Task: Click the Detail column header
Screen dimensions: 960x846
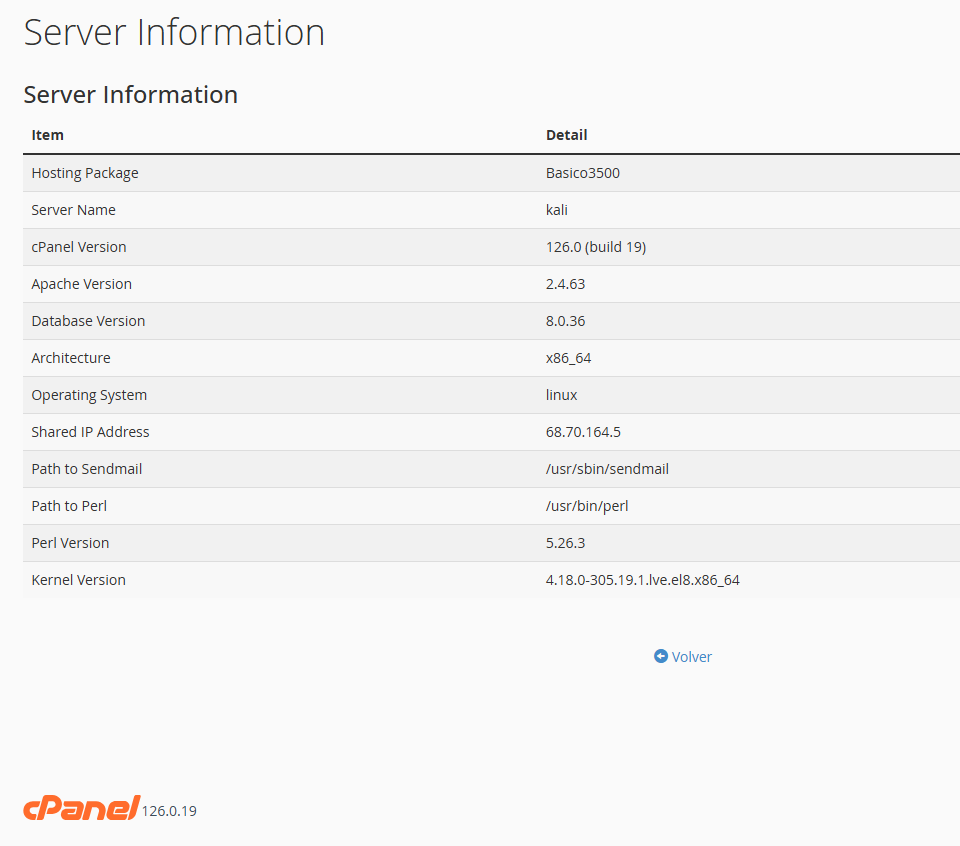Action: click(x=566, y=135)
